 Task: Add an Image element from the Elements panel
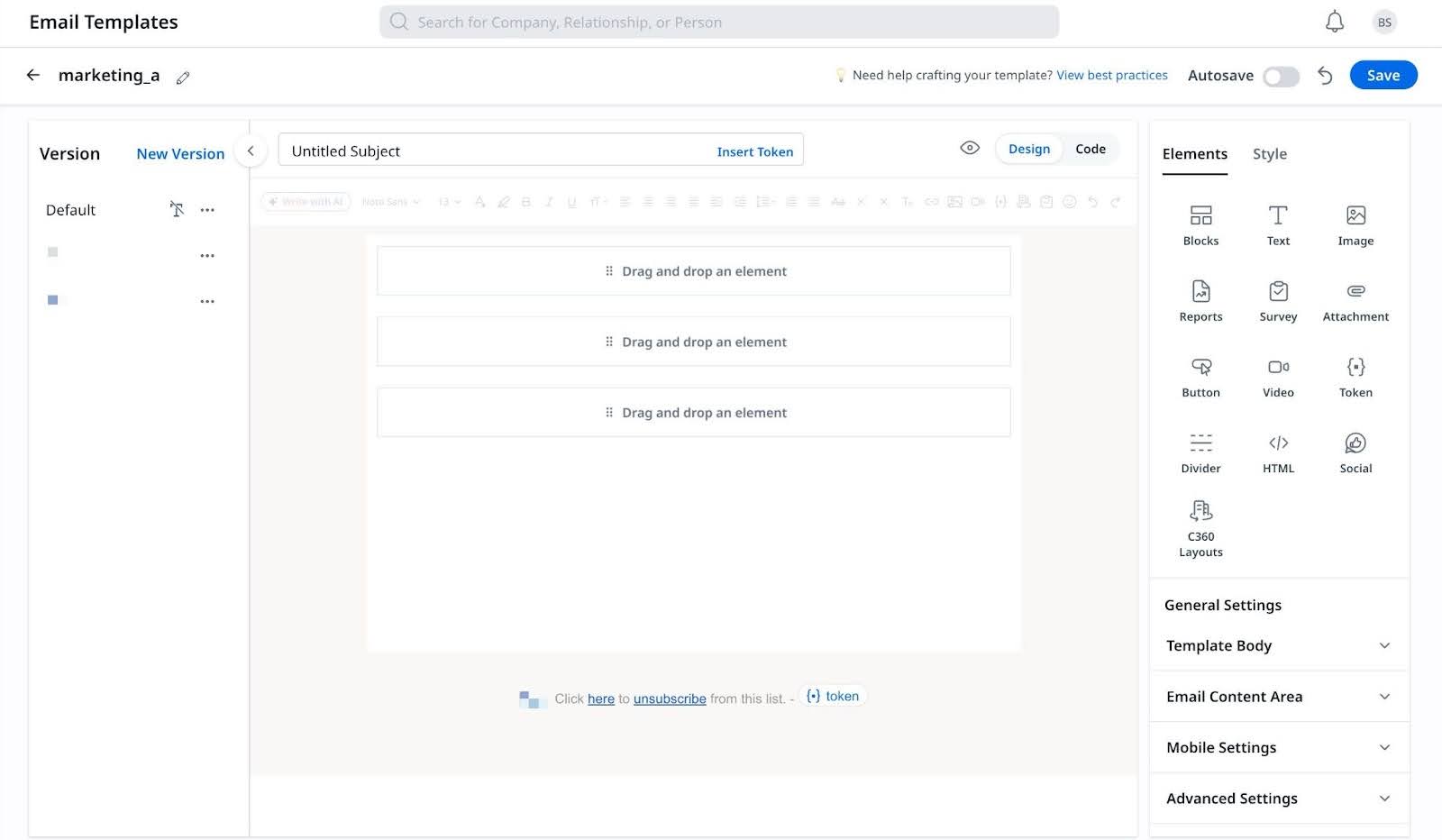(1355, 224)
